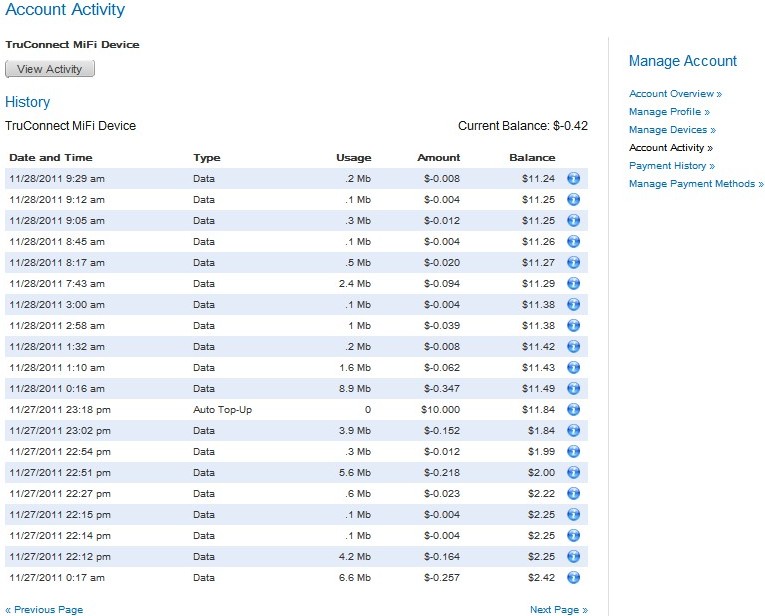Click the Date and Time column header
Screen dimensions: 765x616
click(x=51, y=158)
